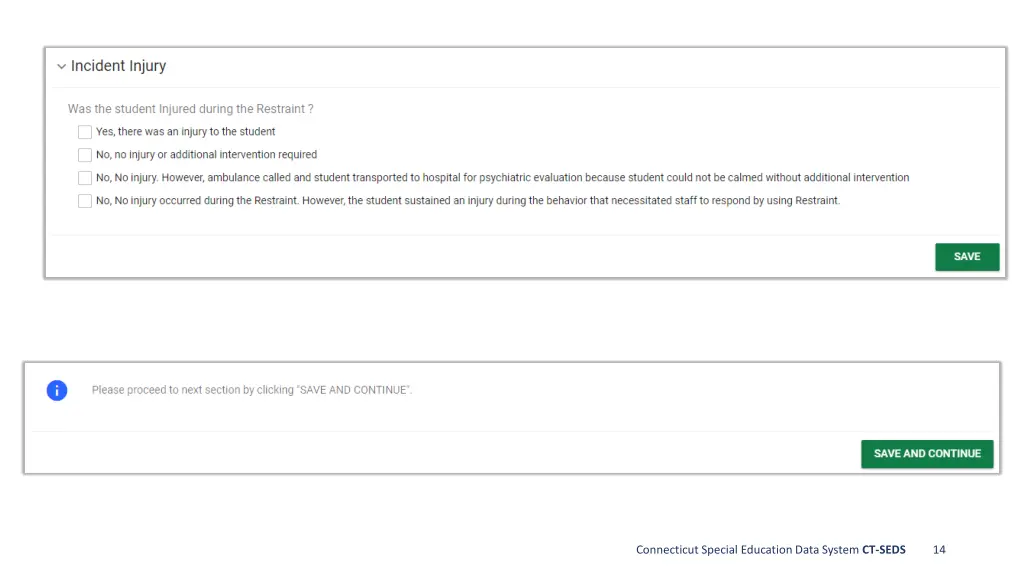1024x576 pixels.
Task: Click the long label text about psychiatric evaluation
Action: pos(502,177)
